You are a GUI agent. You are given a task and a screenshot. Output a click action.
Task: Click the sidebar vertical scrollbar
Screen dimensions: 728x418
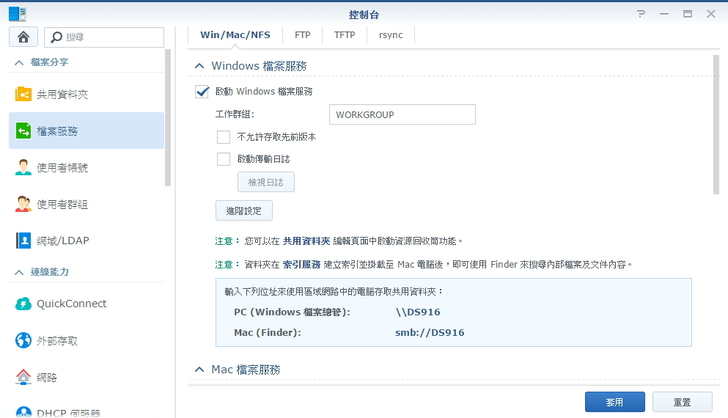[x=168, y=117]
